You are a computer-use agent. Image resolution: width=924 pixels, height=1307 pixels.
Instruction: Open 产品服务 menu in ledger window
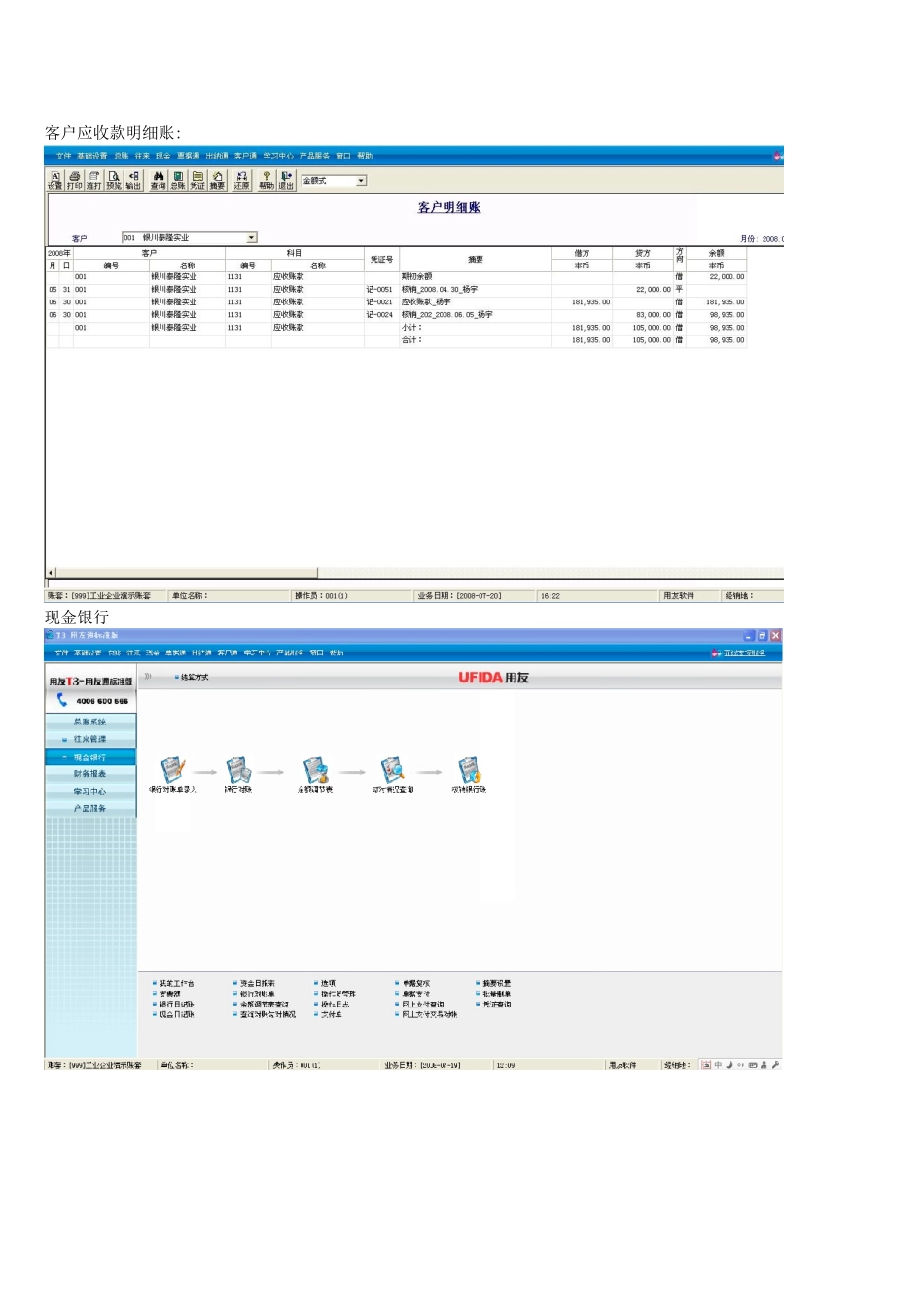(x=314, y=156)
